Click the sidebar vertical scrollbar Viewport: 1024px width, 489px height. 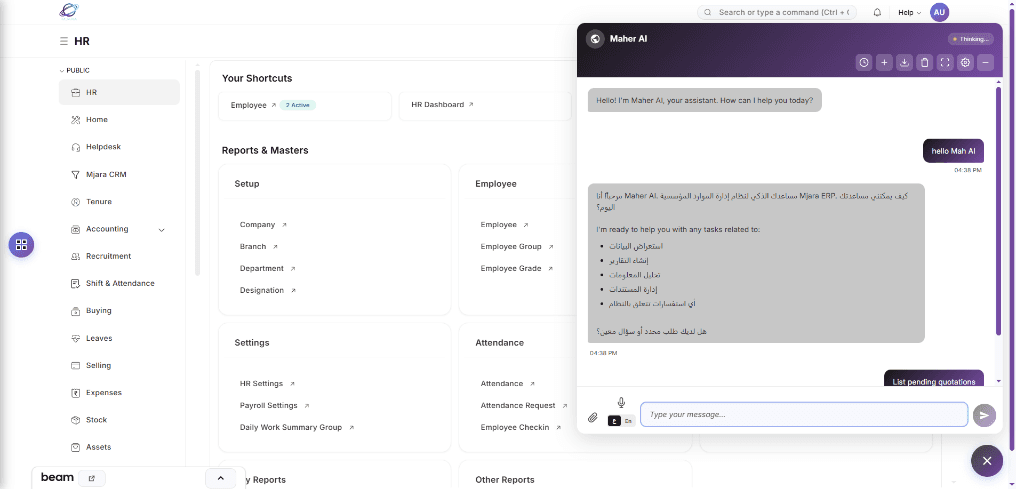[197, 172]
